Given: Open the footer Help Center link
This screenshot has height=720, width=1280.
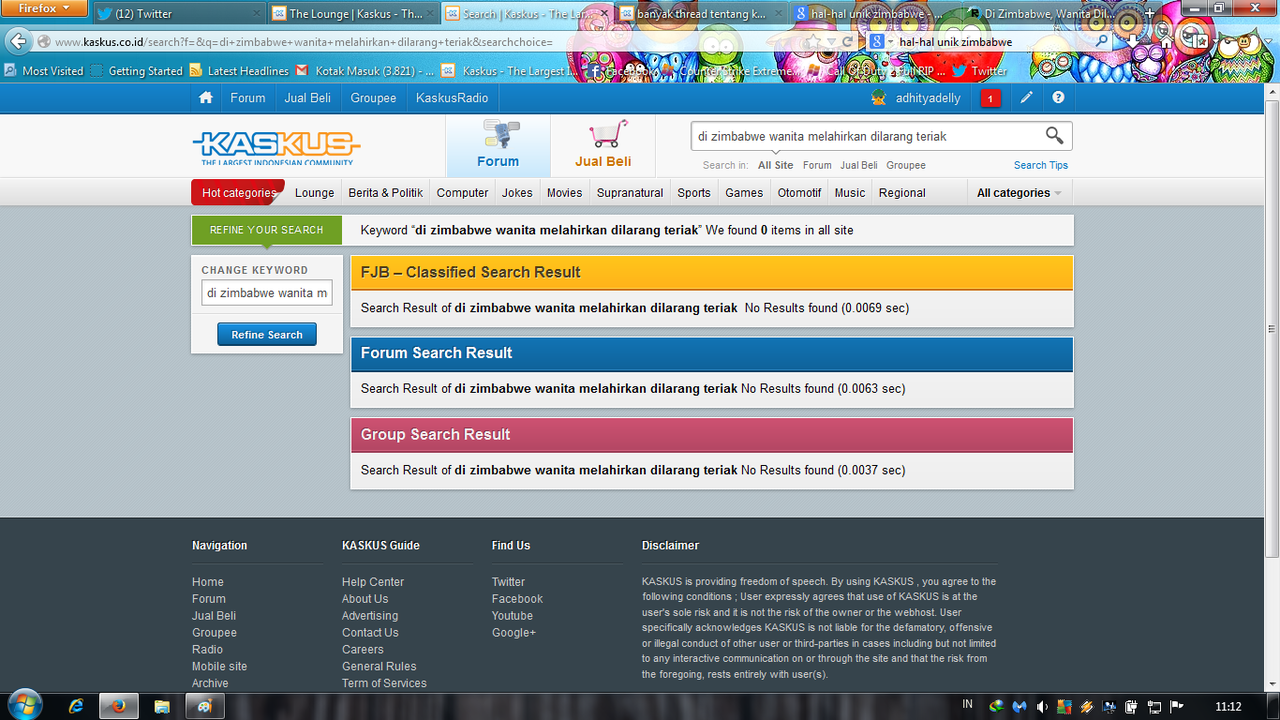Looking at the screenshot, I should tap(373, 582).
